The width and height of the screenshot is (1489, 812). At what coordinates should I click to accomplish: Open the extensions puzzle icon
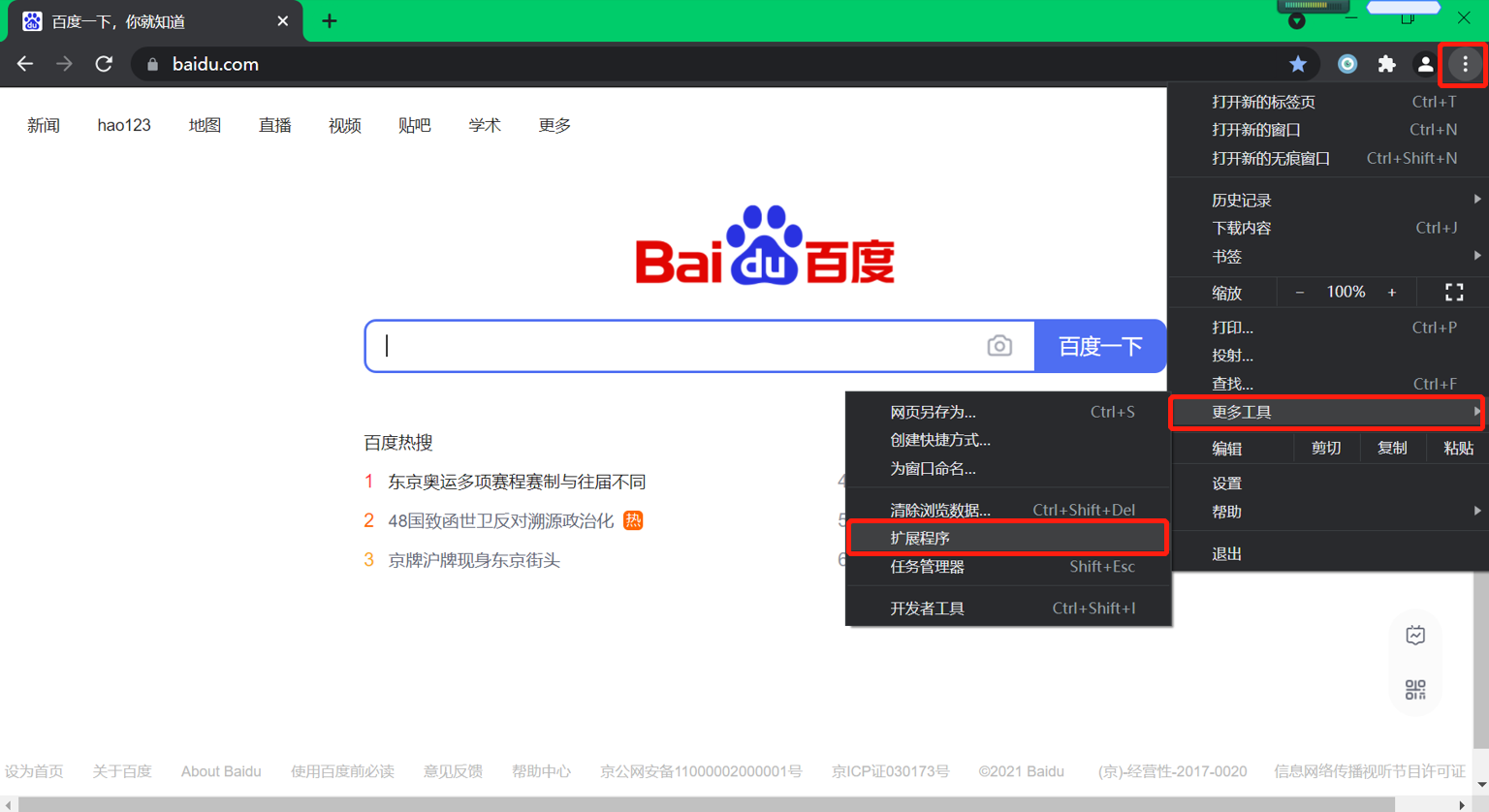coord(1387,64)
